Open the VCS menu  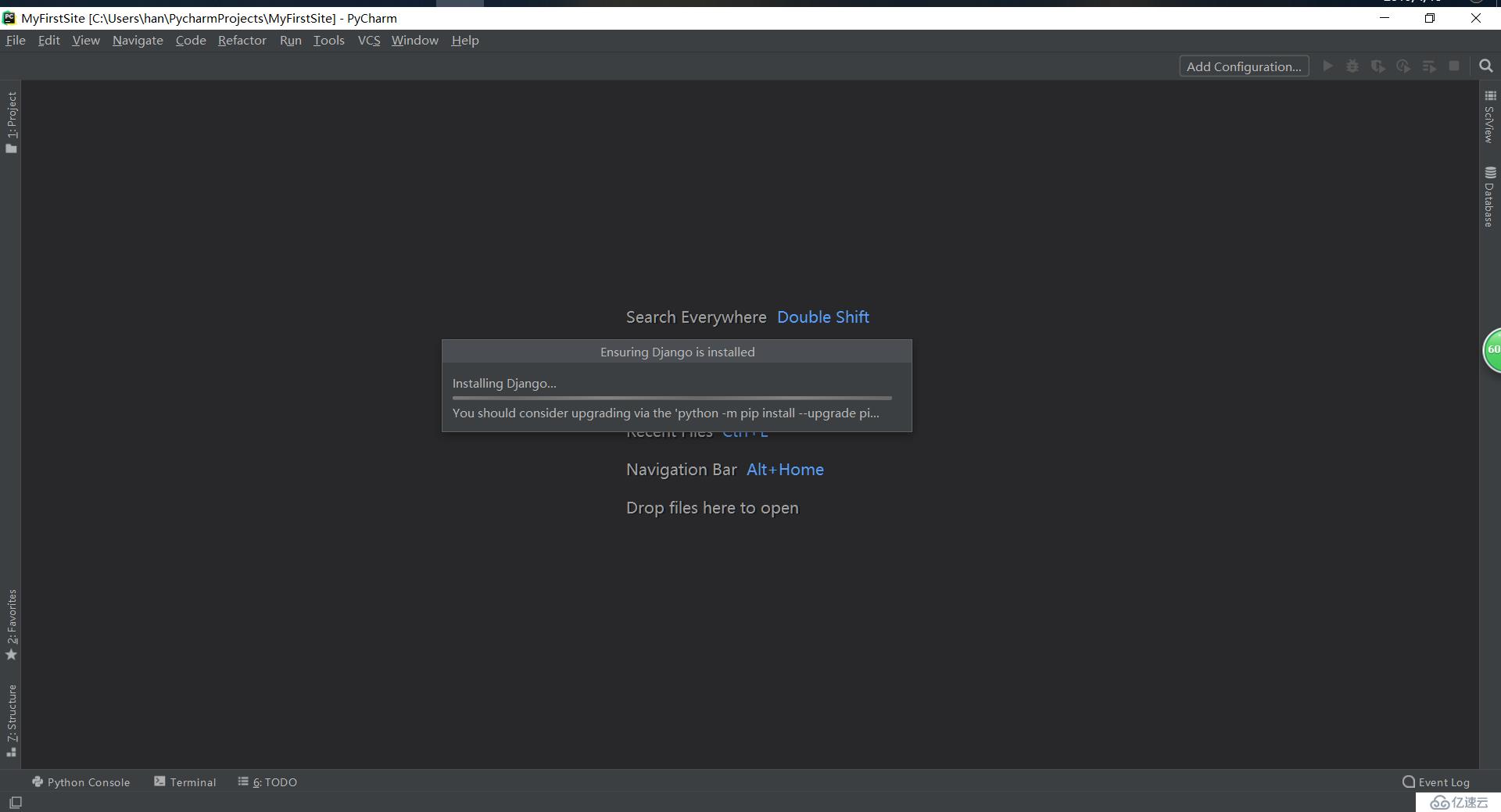[x=369, y=41]
